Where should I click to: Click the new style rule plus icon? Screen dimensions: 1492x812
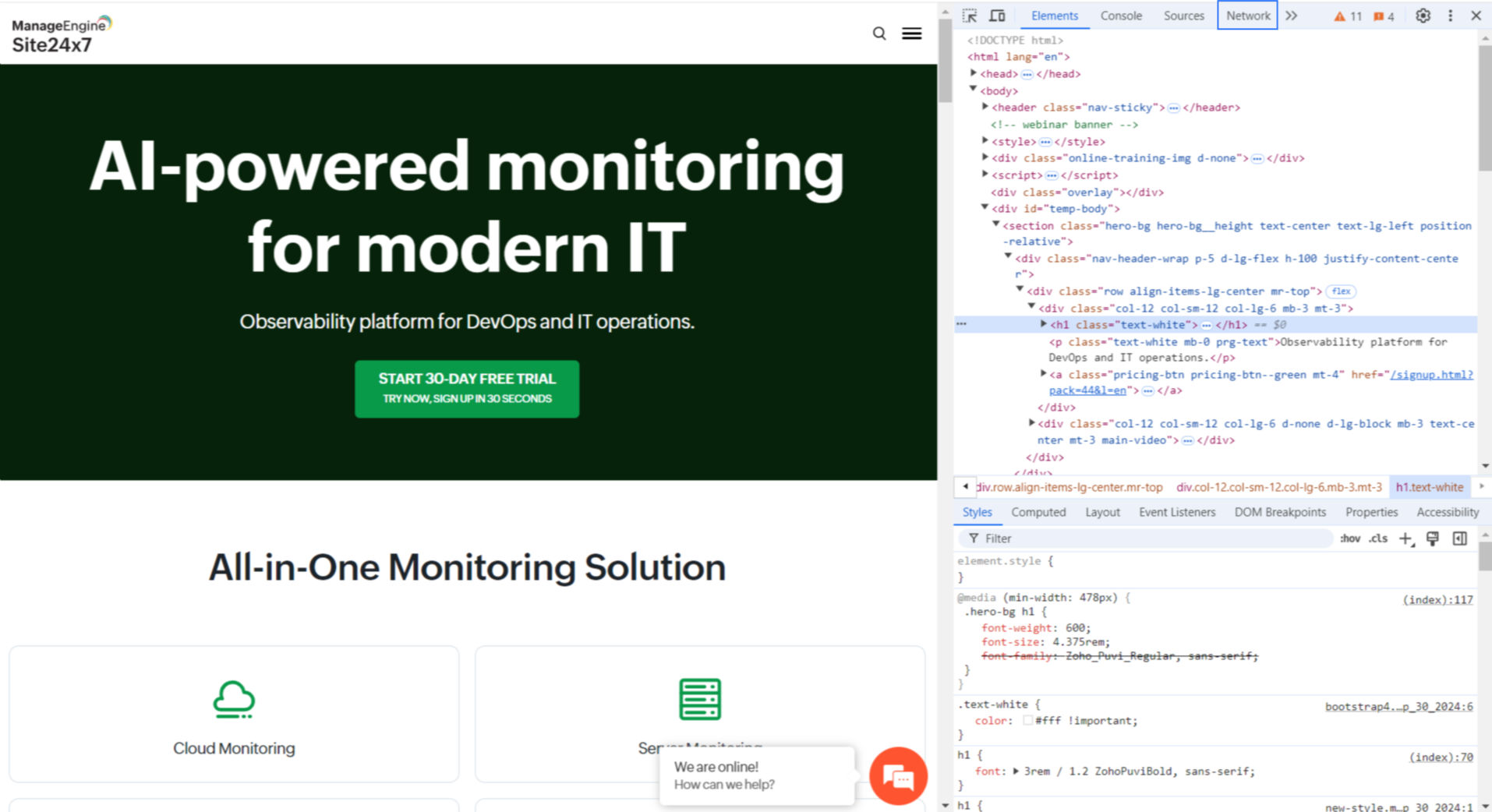[x=1405, y=538]
